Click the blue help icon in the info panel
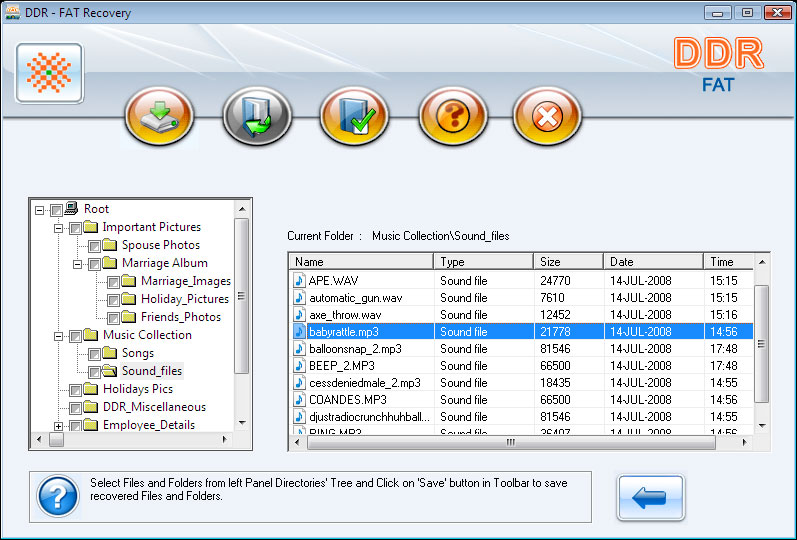The image size is (797, 540). coord(58,496)
